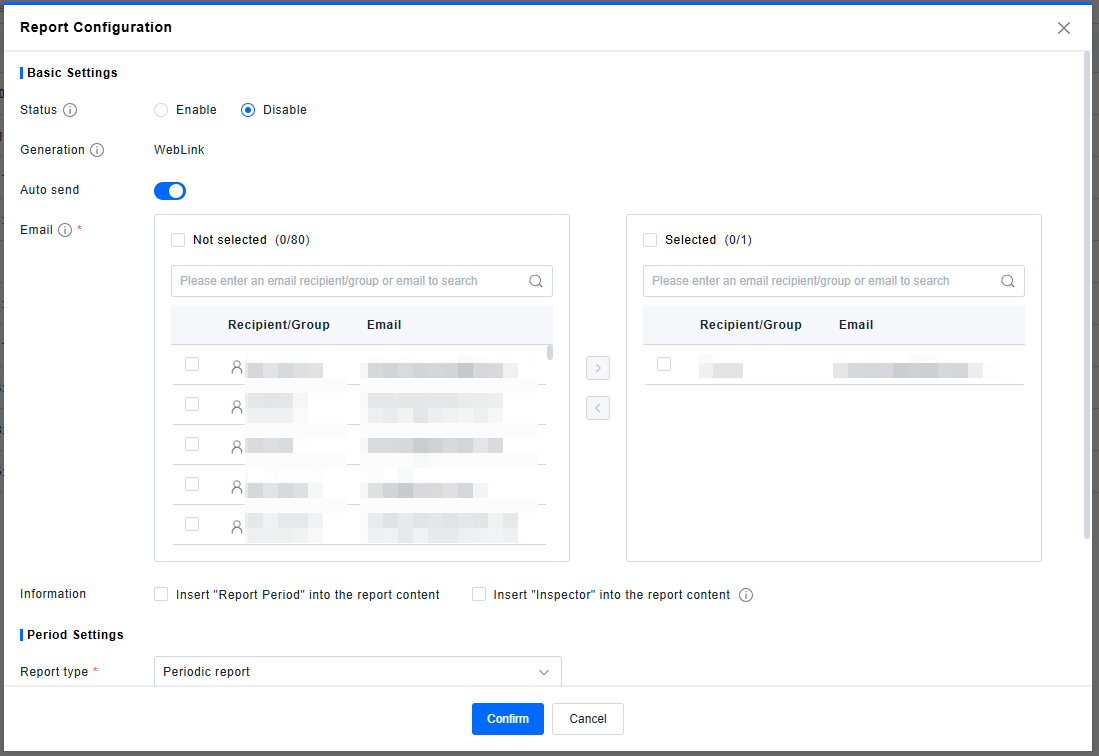Click the info icon next to Status
This screenshot has height=756, width=1099.
coord(70,110)
